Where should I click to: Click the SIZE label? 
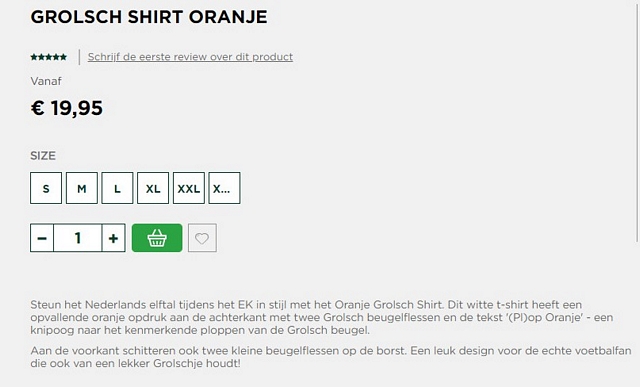tap(43, 156)
